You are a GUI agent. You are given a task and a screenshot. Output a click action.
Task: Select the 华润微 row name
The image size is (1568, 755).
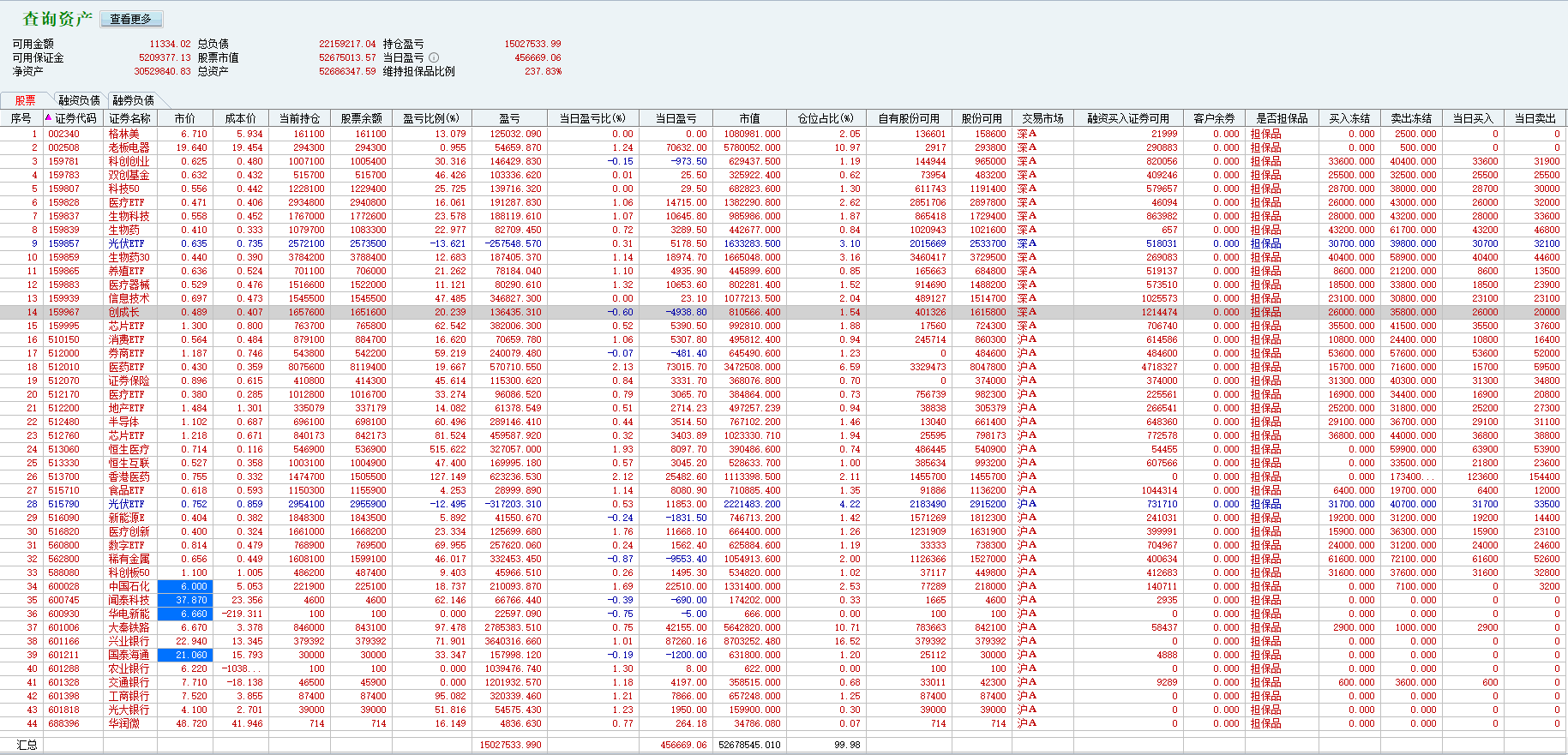123,723
